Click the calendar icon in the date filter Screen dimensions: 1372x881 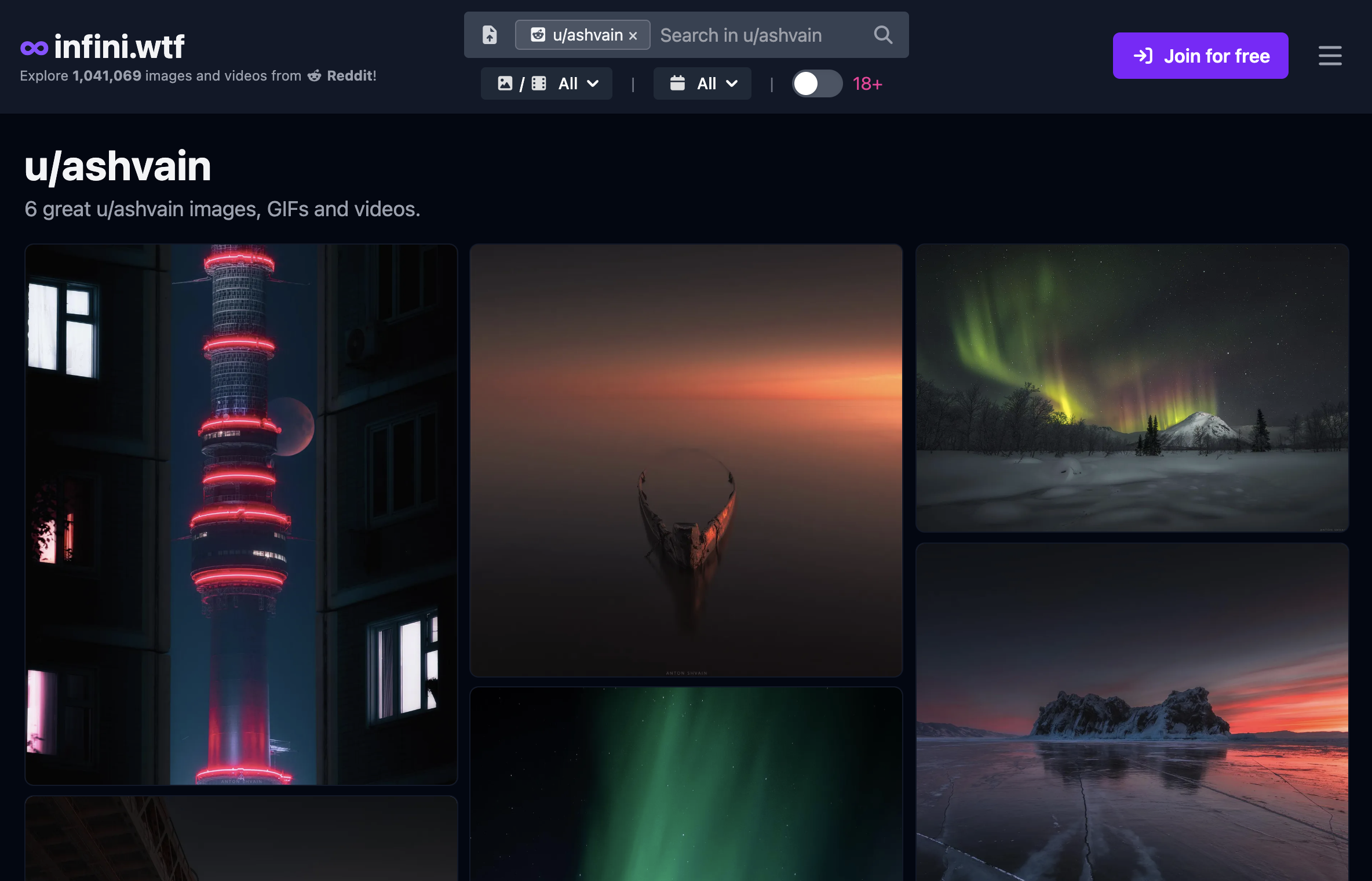[x=678, y=83]
